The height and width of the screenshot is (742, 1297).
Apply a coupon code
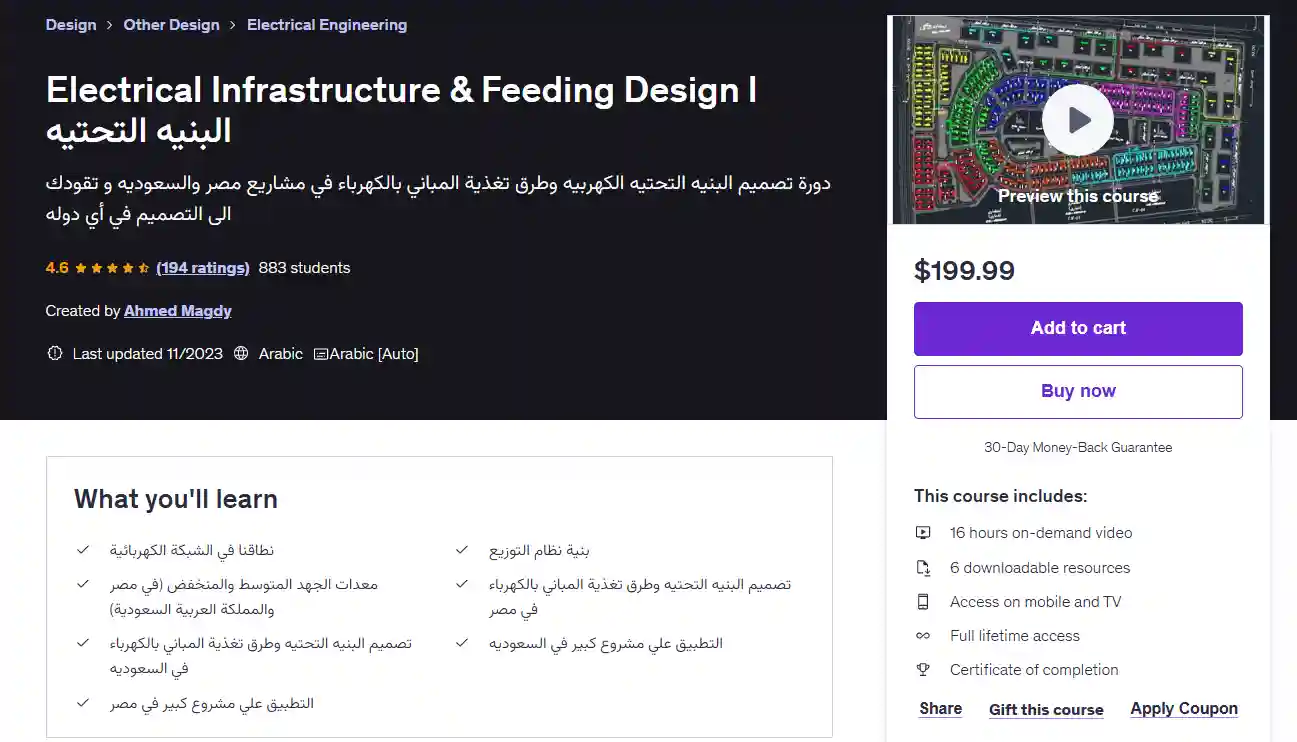coord(1183,708)
